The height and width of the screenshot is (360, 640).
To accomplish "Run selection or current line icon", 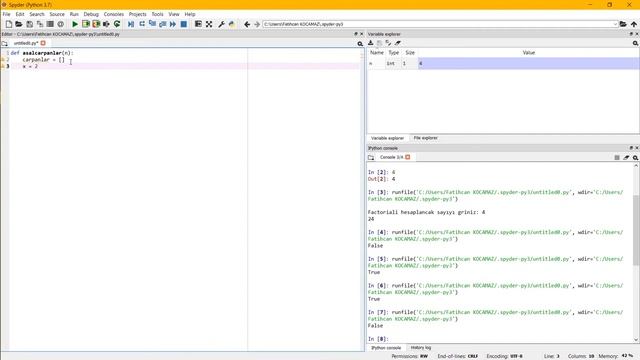I will click(106, 24).
